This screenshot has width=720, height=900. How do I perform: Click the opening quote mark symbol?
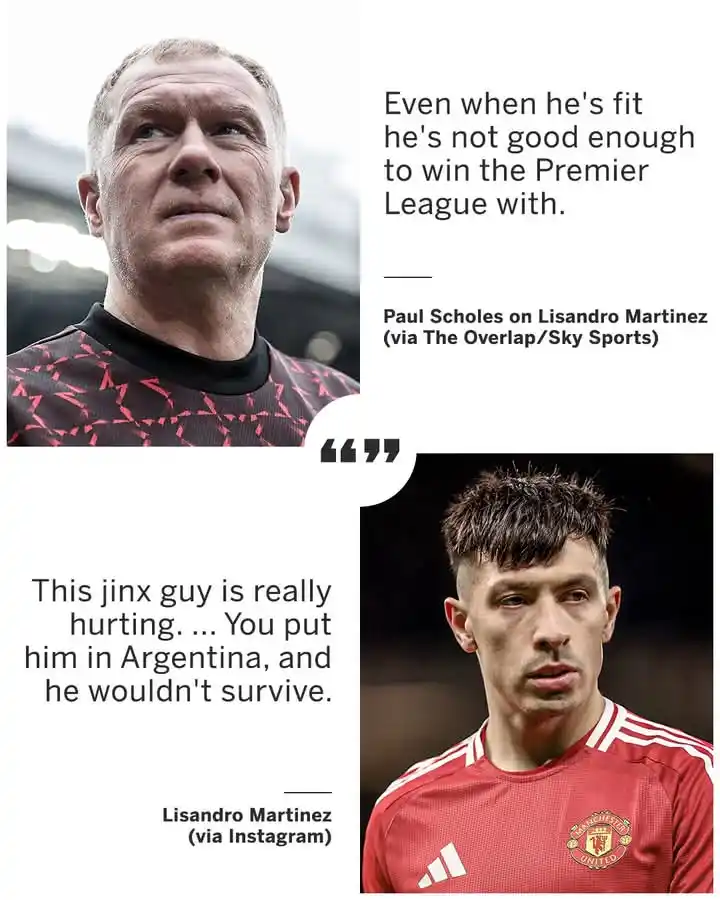click(339, 451)
